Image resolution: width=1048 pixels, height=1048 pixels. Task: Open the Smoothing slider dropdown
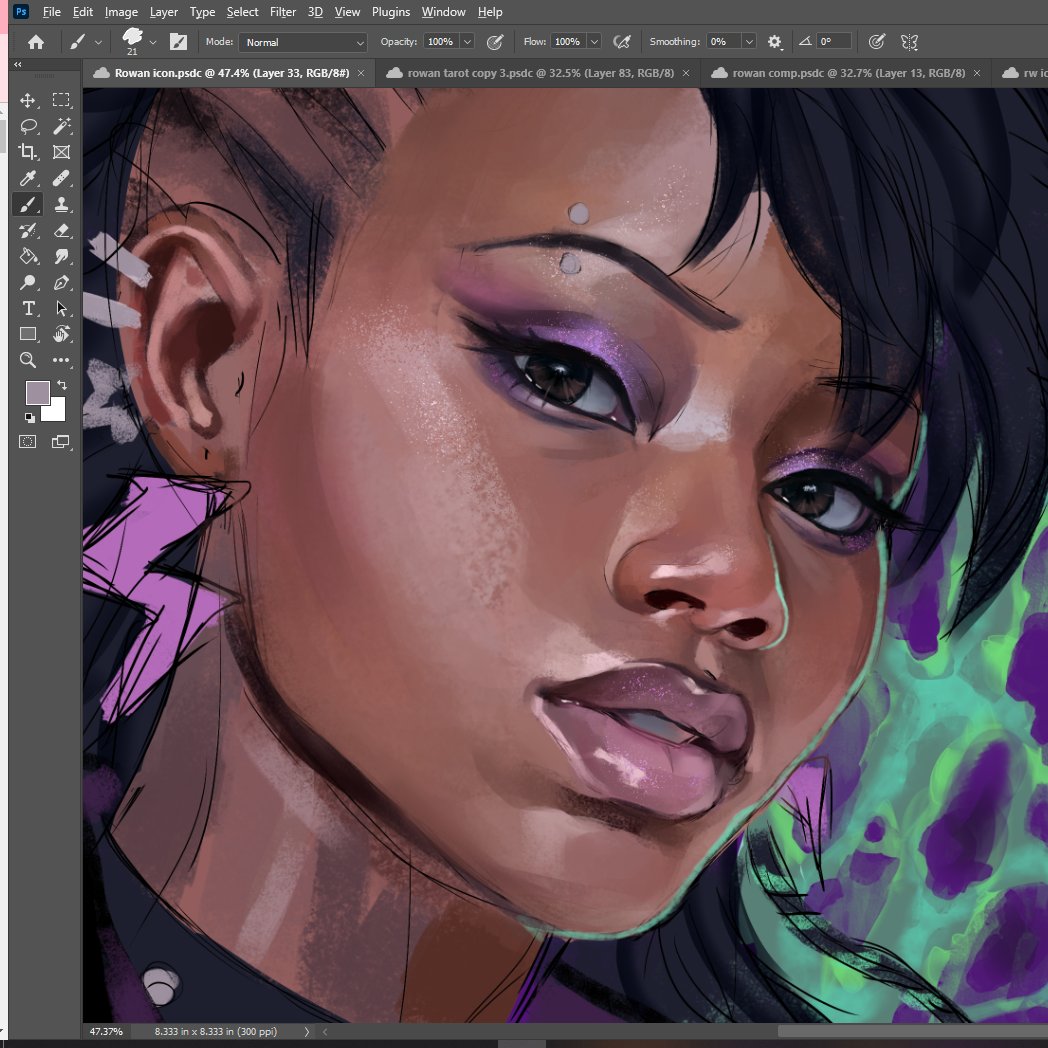coord(749,41)
